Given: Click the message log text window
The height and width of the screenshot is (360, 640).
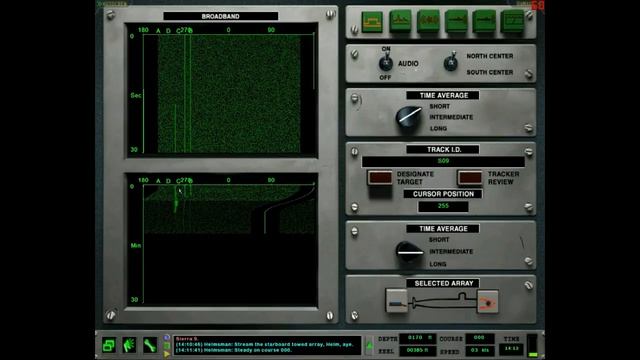Looking at the screenshot, I should coord(267,345).
